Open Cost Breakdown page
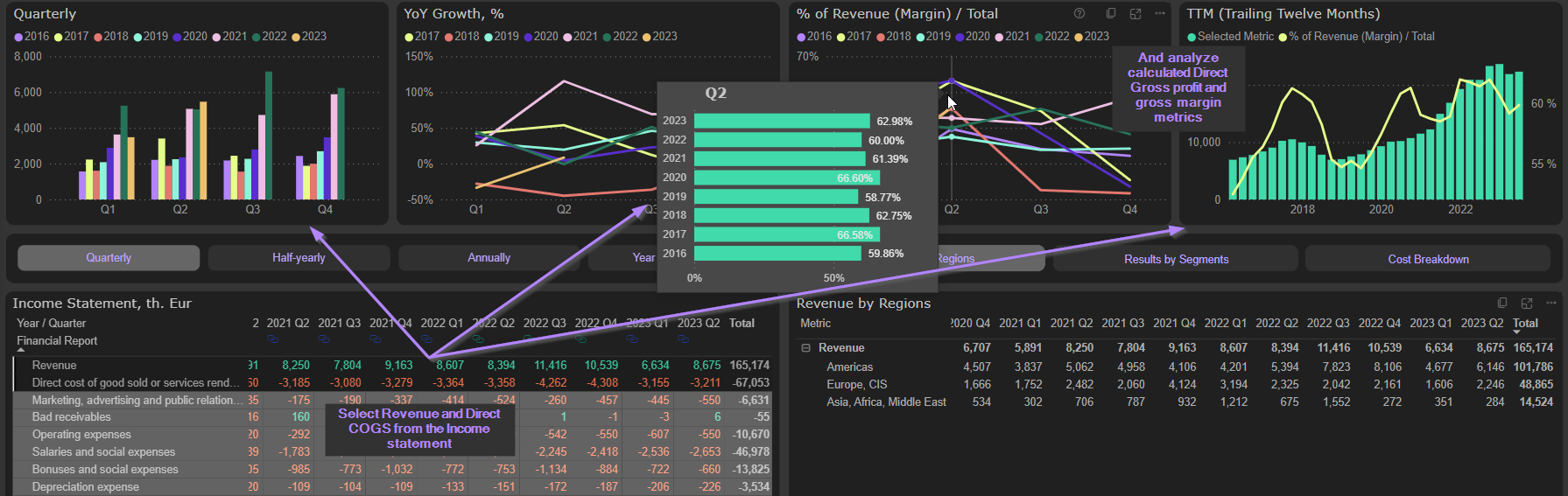Viewport: 1568px width, 496px height. (1428, 259)
